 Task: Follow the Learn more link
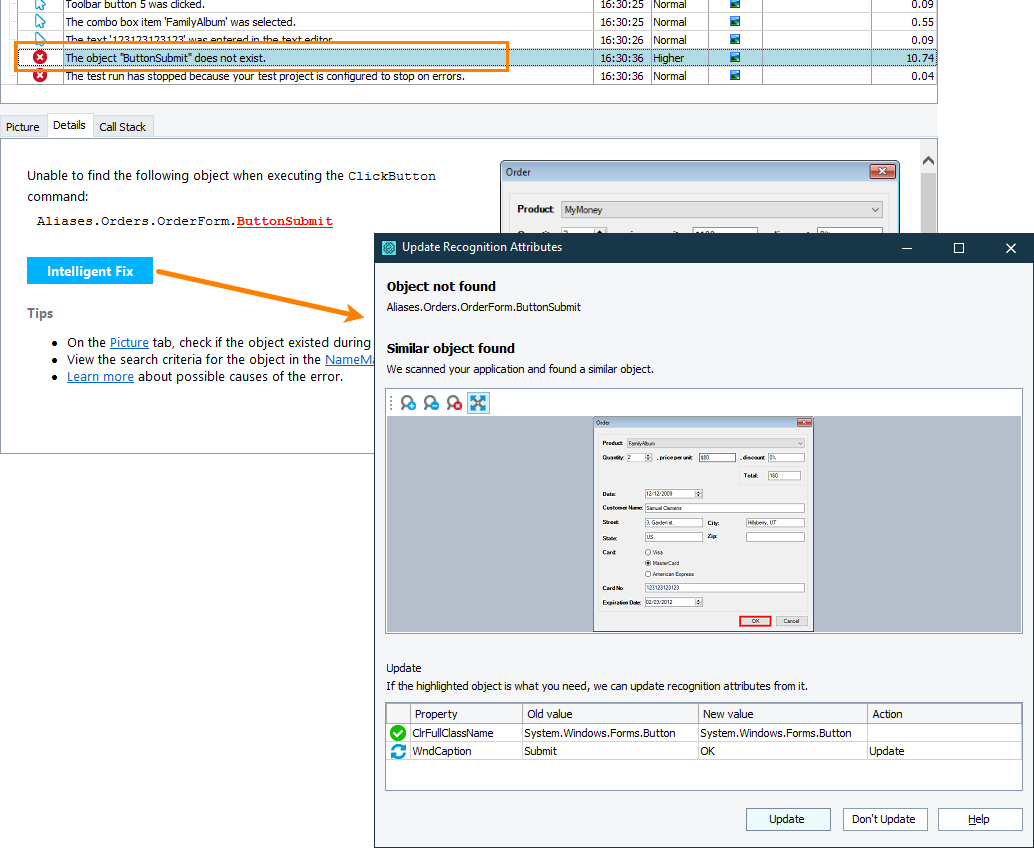click(100, 376)
